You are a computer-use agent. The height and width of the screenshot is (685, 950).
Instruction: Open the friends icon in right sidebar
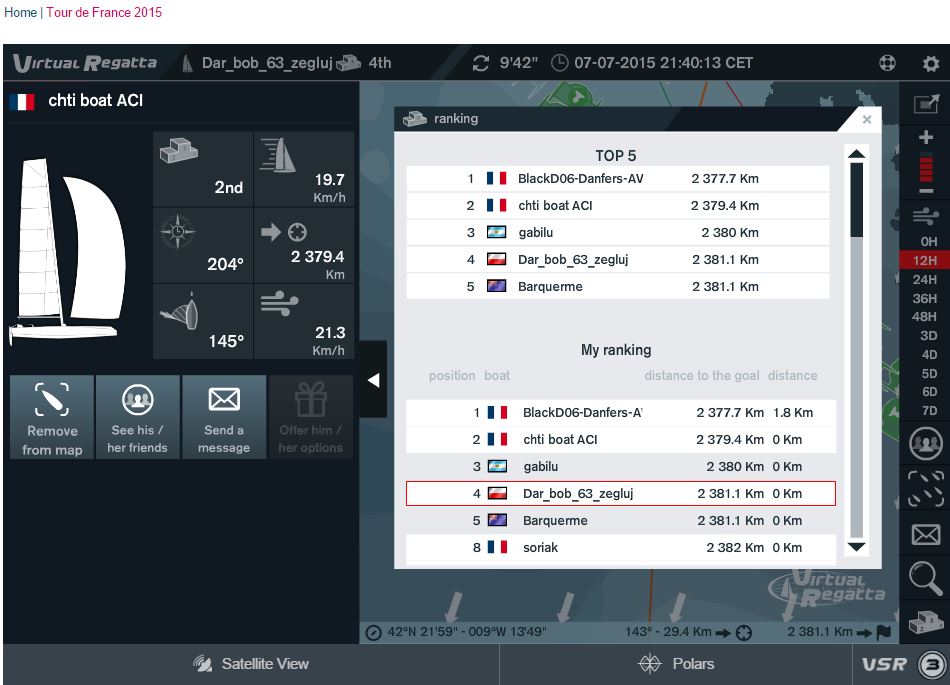pos(926,443)
